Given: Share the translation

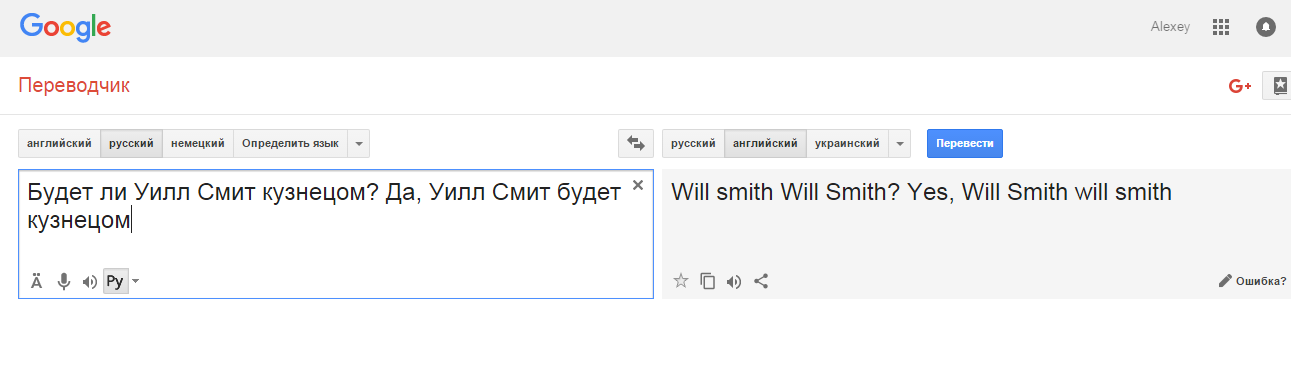Looking at the screenshot, I should (761, 281).
